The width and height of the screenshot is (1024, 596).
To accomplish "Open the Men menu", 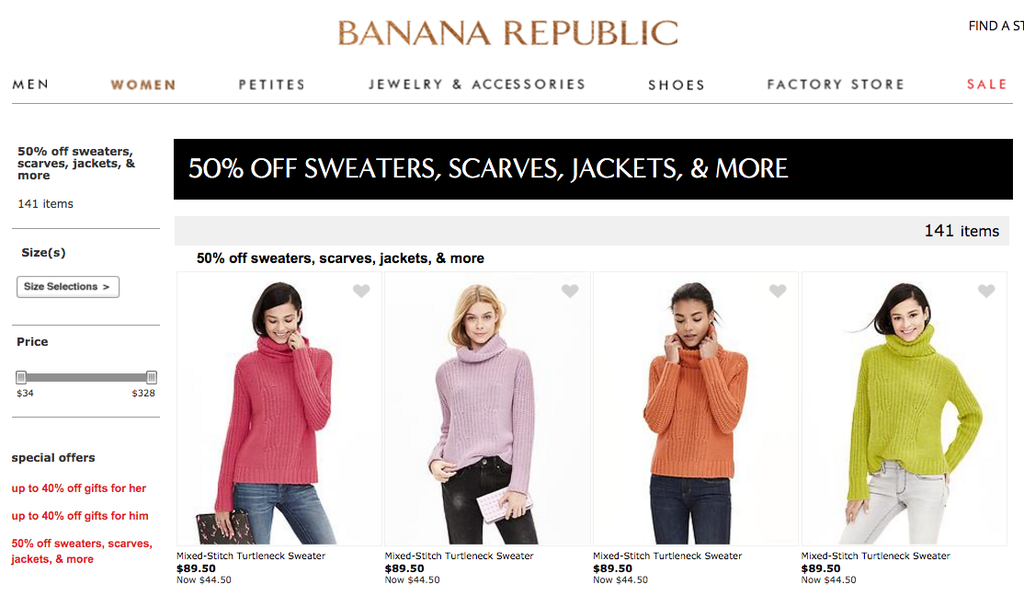I will point(31,84).
